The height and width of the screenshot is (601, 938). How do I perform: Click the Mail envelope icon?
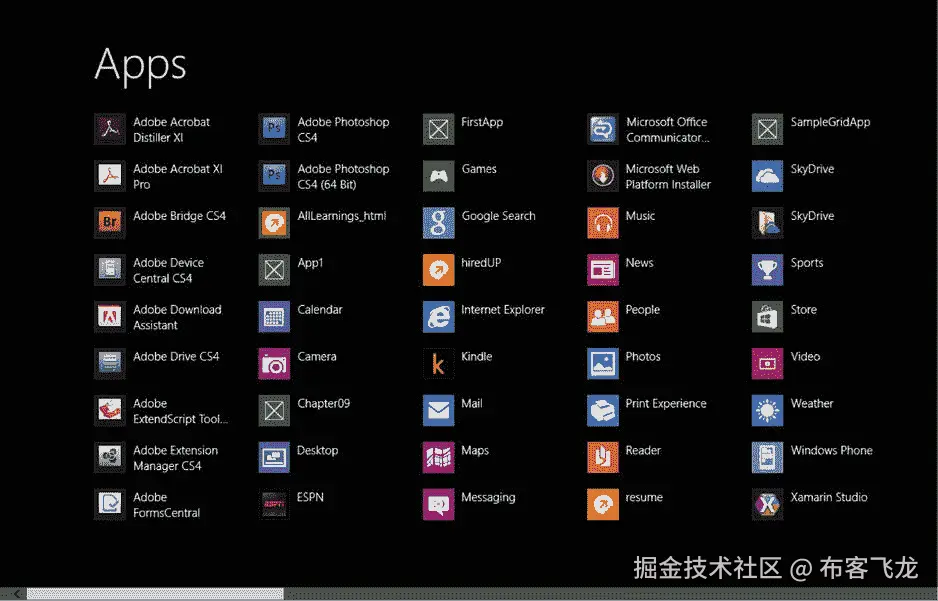pyautogui.click(x=438, y=411)
